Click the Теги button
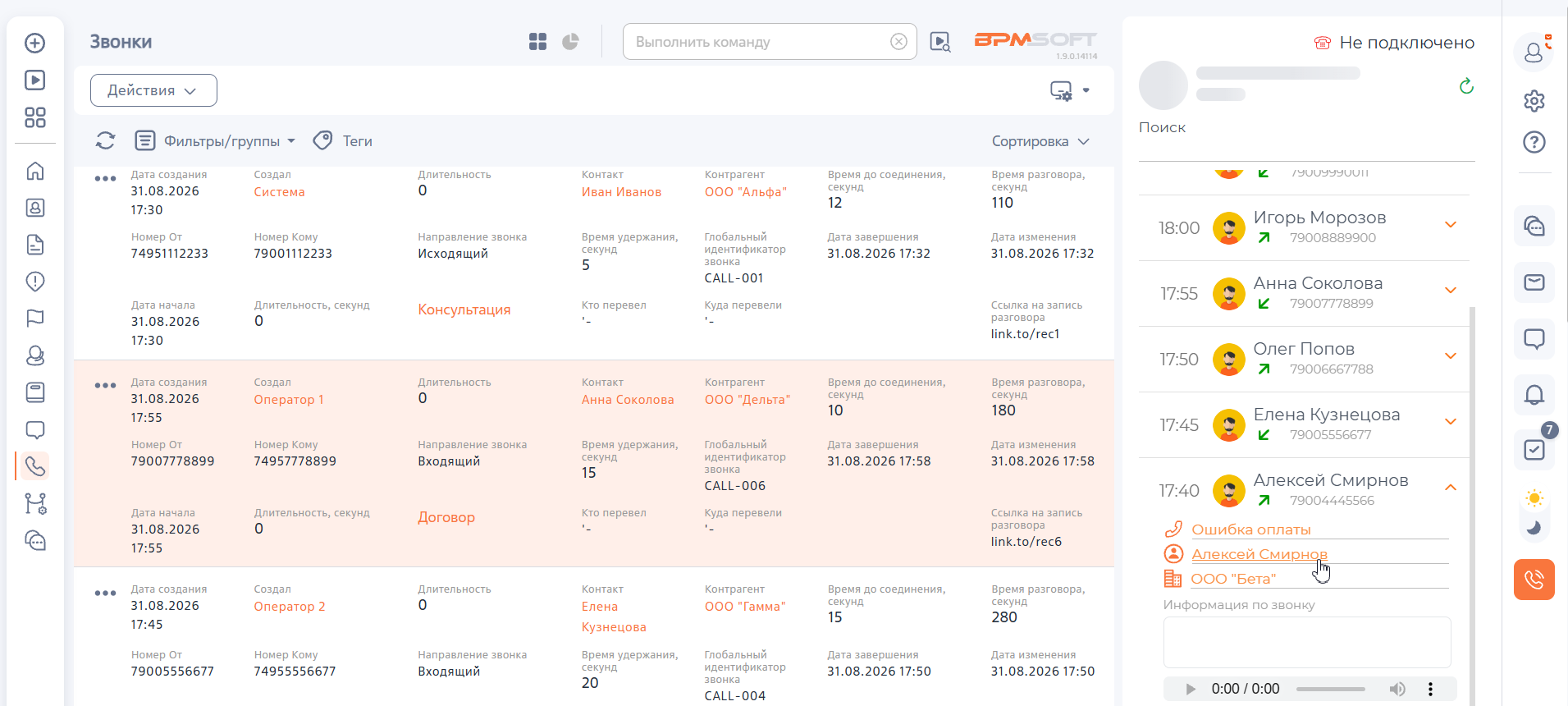This screenshot has height=706, width=1568. click(343, 141)
